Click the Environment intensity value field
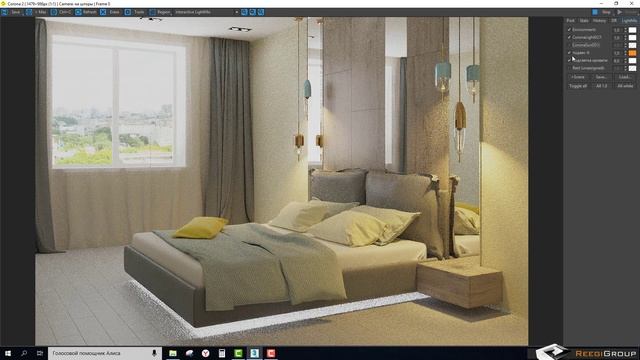Screen dimensions: 640x360 pyautogui.click(x=617, y=30)
